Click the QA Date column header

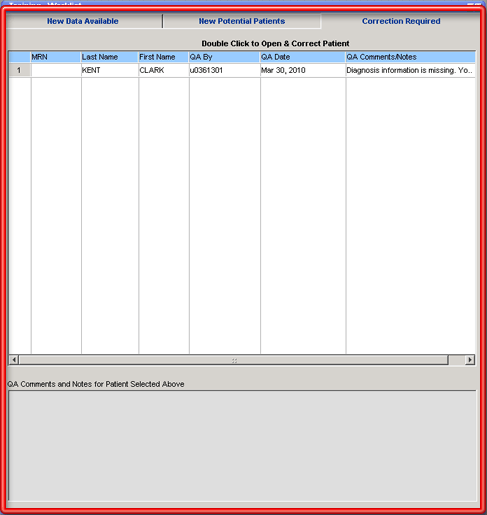pyautogui.click(x=303, y=57)
